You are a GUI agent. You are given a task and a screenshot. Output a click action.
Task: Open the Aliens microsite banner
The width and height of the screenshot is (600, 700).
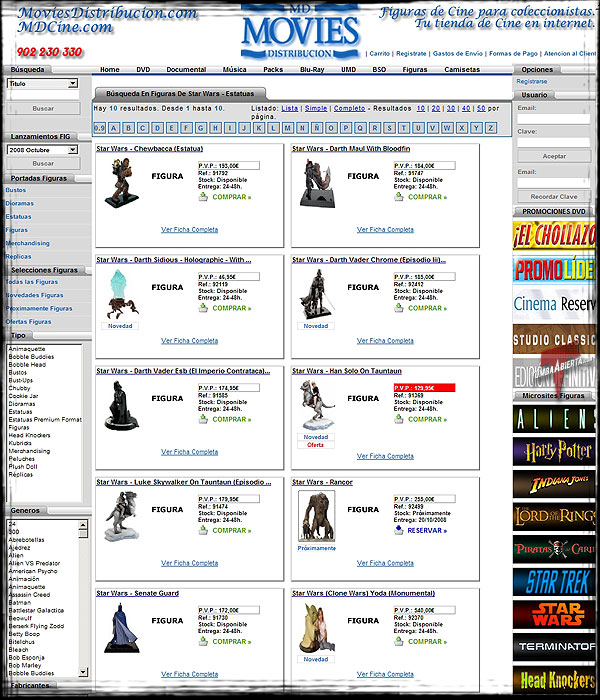[554, 419]
